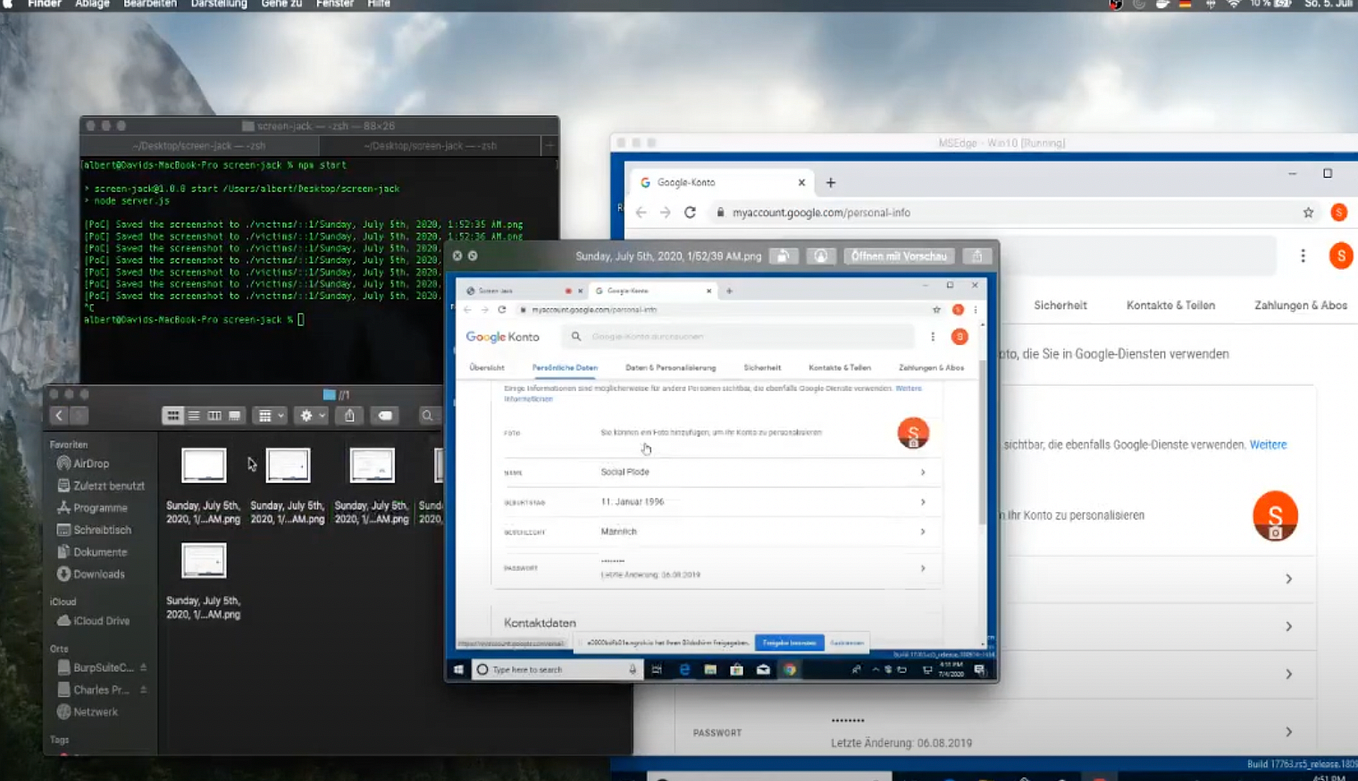This screenshot has height=781, width=1358.
Task: Click Öffnen mit Vorschau button
Action: click(x=899, y=256)
